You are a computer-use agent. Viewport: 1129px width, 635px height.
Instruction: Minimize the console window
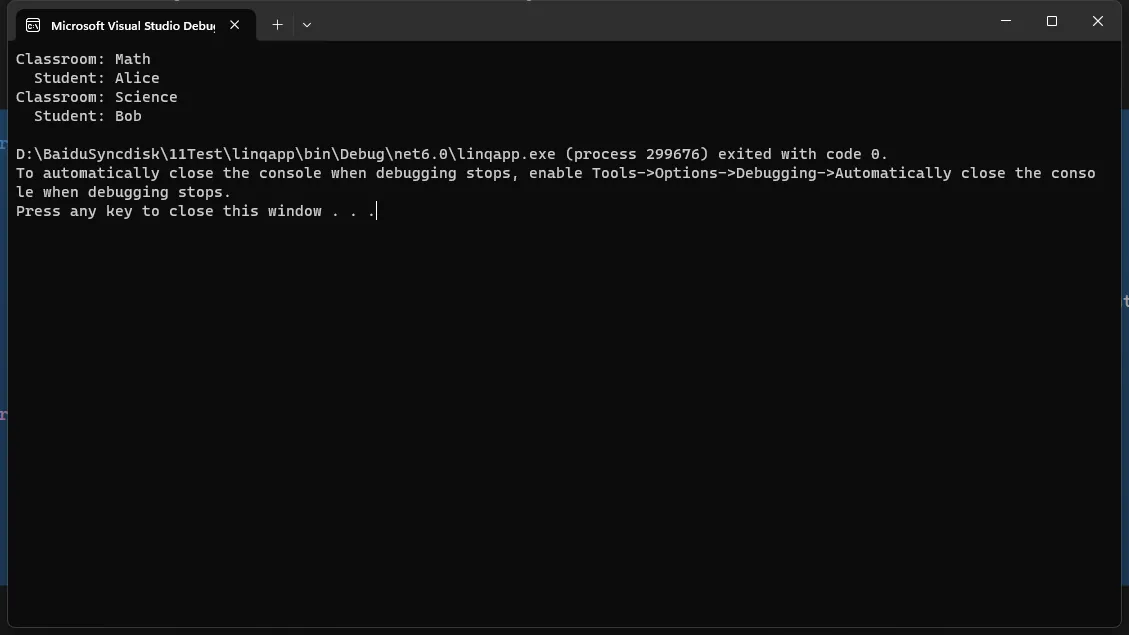1006,21
